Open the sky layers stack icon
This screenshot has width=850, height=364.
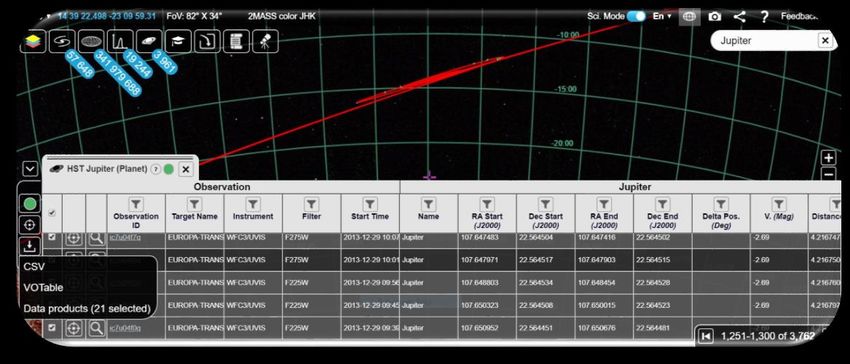tap(33, 41)
